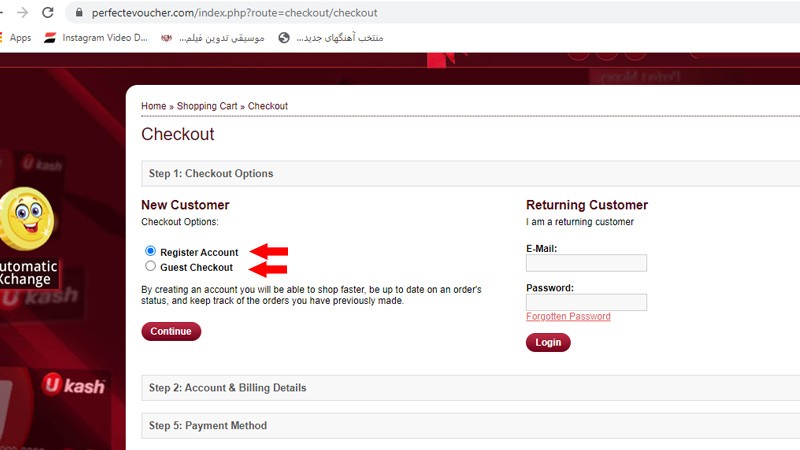Click the E-Mail input field
Viewport: 800px width, 450px height.
(586, 264)
